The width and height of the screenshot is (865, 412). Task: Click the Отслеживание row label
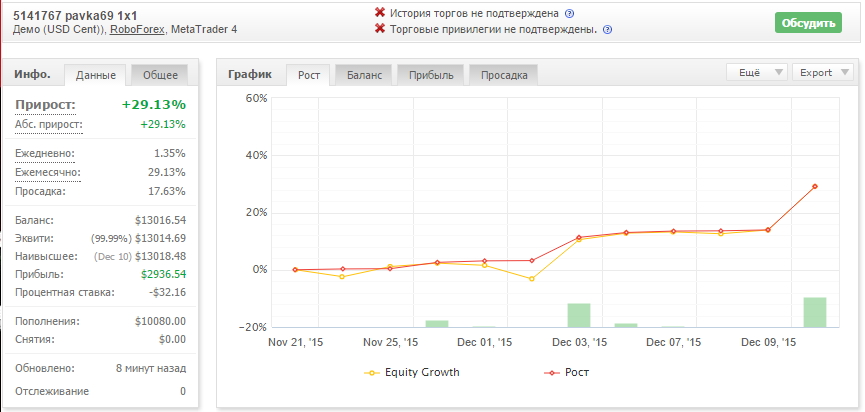tap(52, 392)
